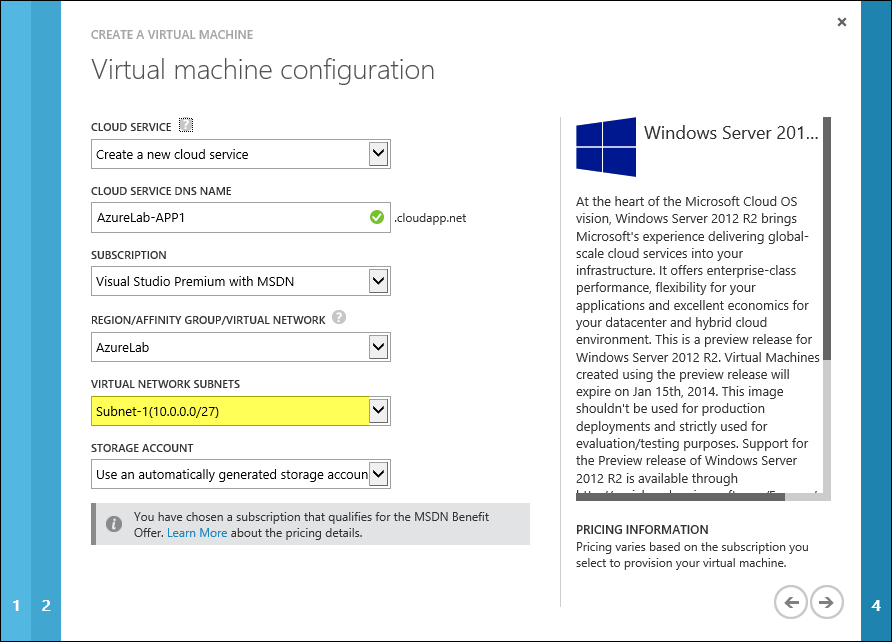Click the back arrow button
The image size is (892, 642).
pos(791,602)
